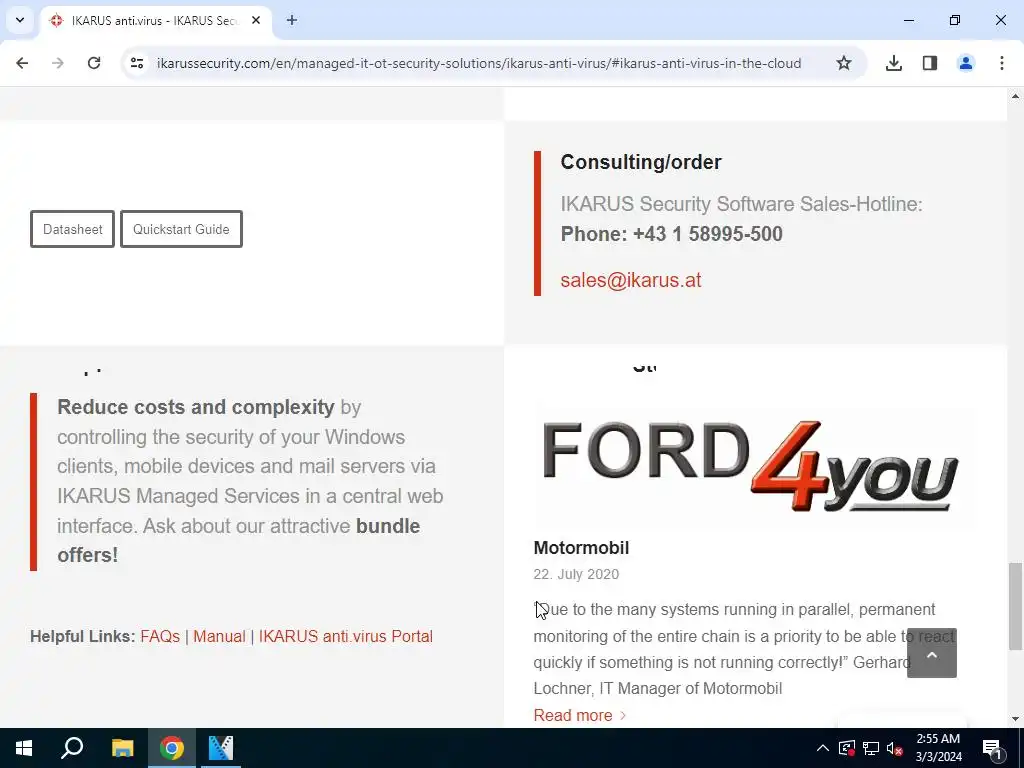Open IKARUS anti.virus Portal link
The width and height of the screenshot is (1024, 768).
coord(346,636)
